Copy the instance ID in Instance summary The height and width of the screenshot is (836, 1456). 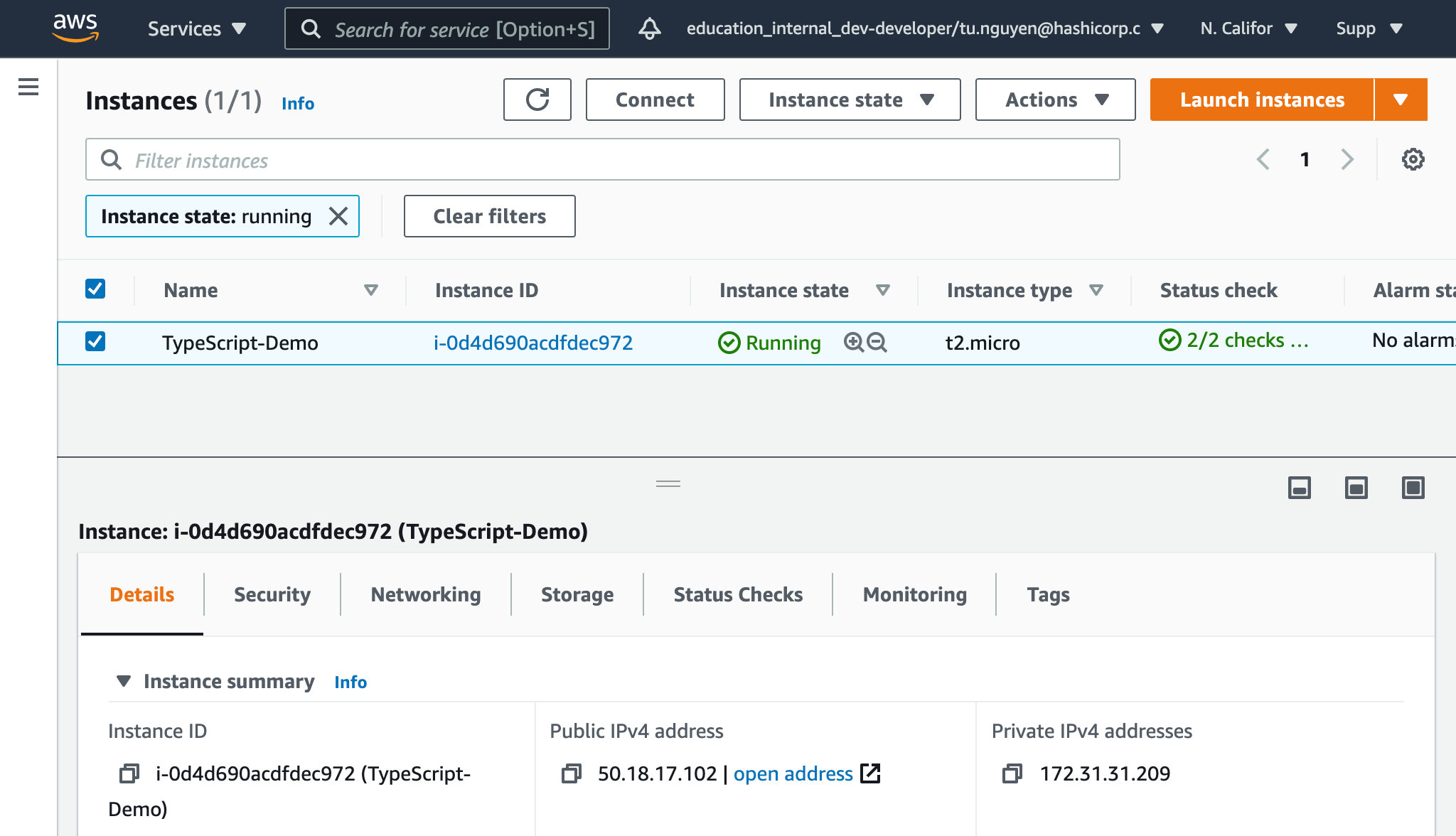[x=129, y=775]
